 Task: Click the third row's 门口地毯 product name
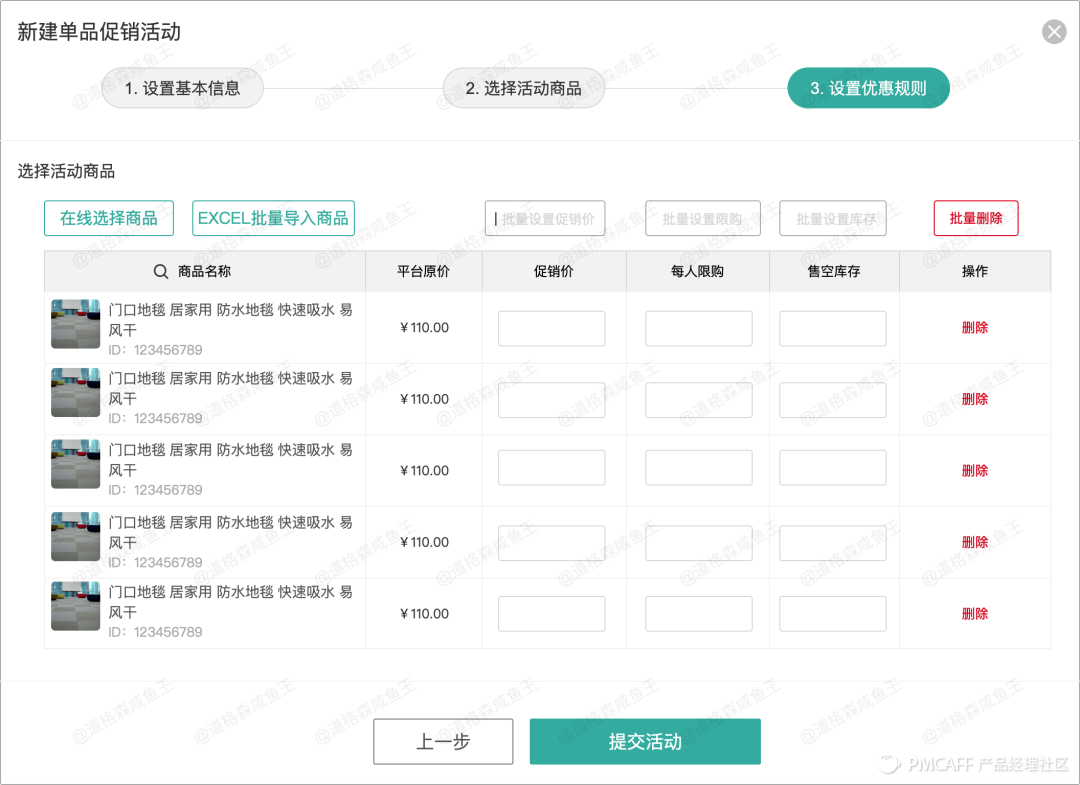pos(231,460)
